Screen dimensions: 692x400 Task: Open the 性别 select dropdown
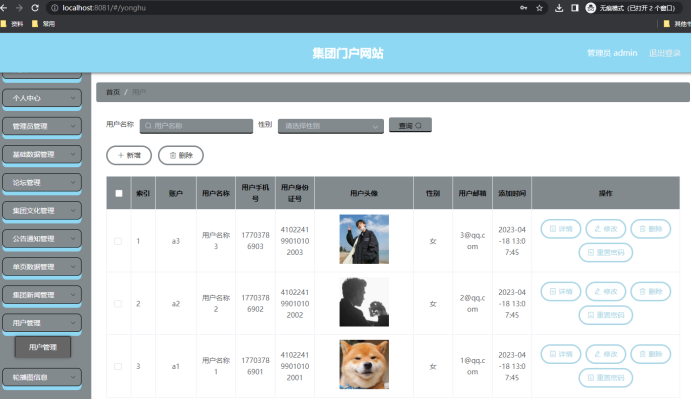click(331, 126)
